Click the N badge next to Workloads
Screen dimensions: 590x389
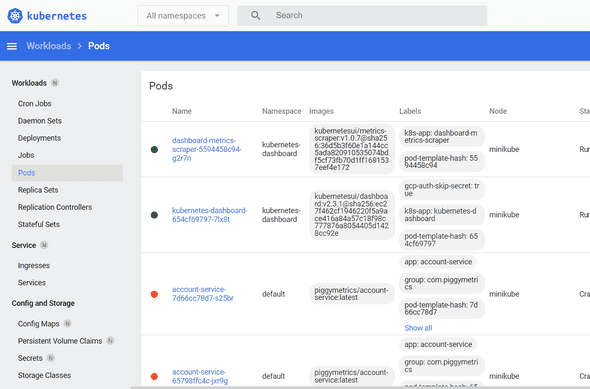tap(55, 83)
